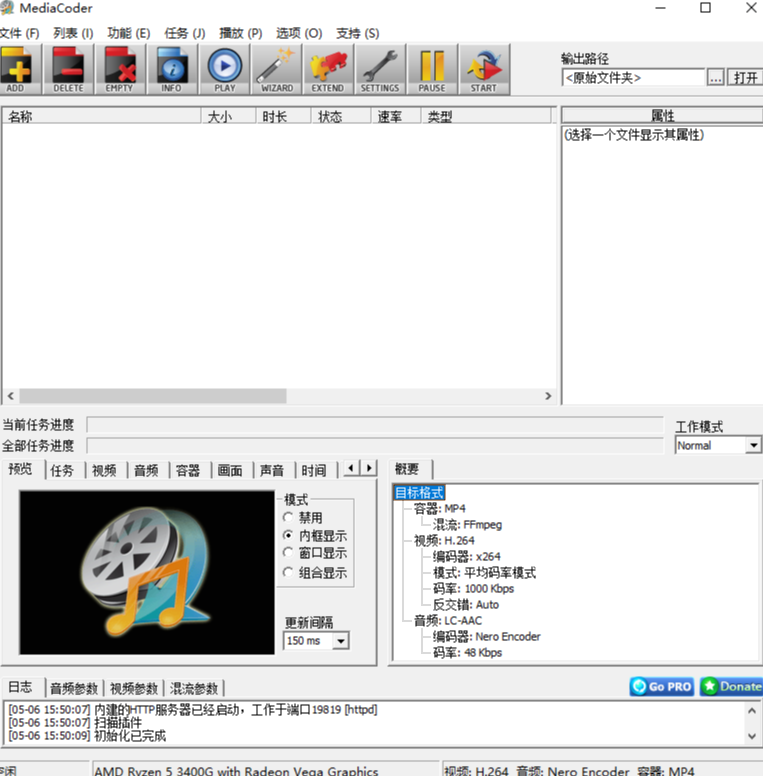Switch to the 混流参数 tab
763x776 pixels.
click(x=194, y=688)
